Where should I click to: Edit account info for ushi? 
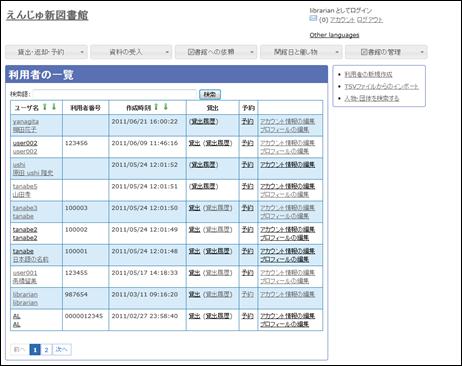click(x=287, y=165)
